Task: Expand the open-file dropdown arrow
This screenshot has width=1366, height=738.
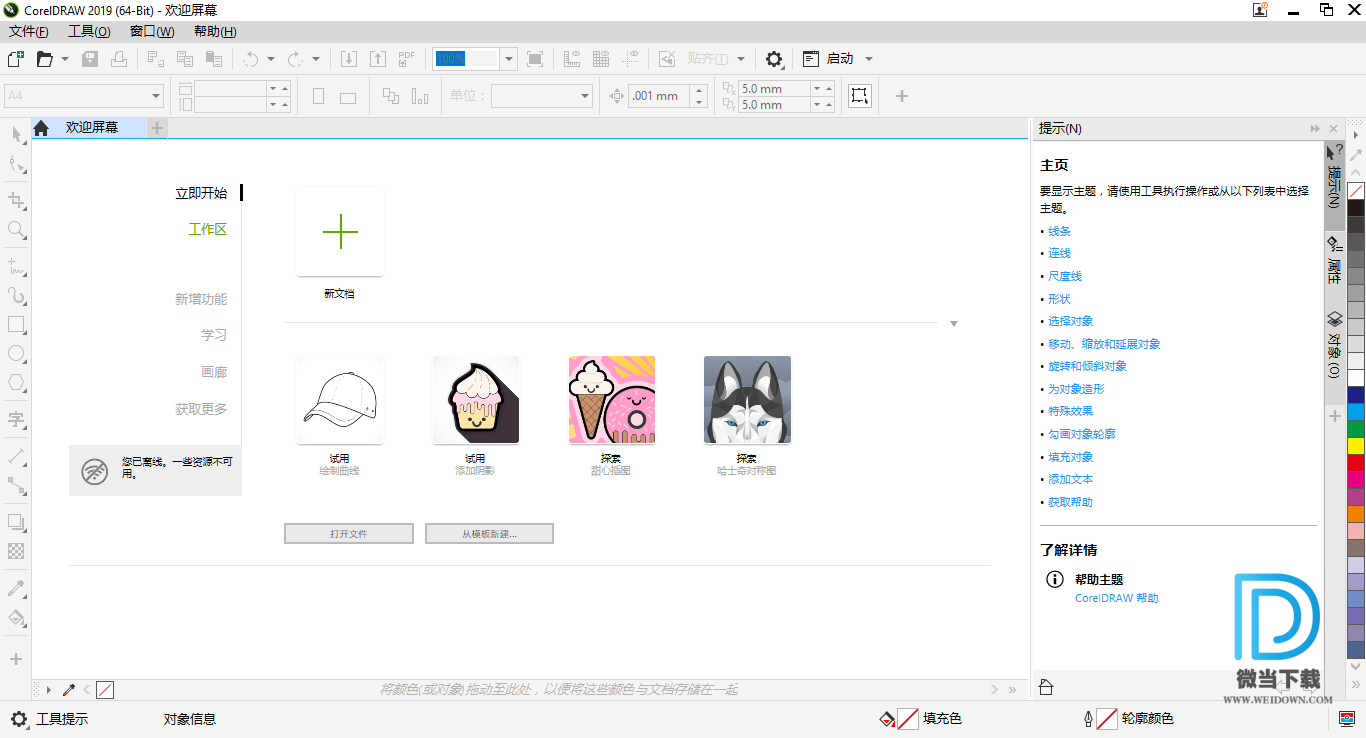Action: pos(65,59)
